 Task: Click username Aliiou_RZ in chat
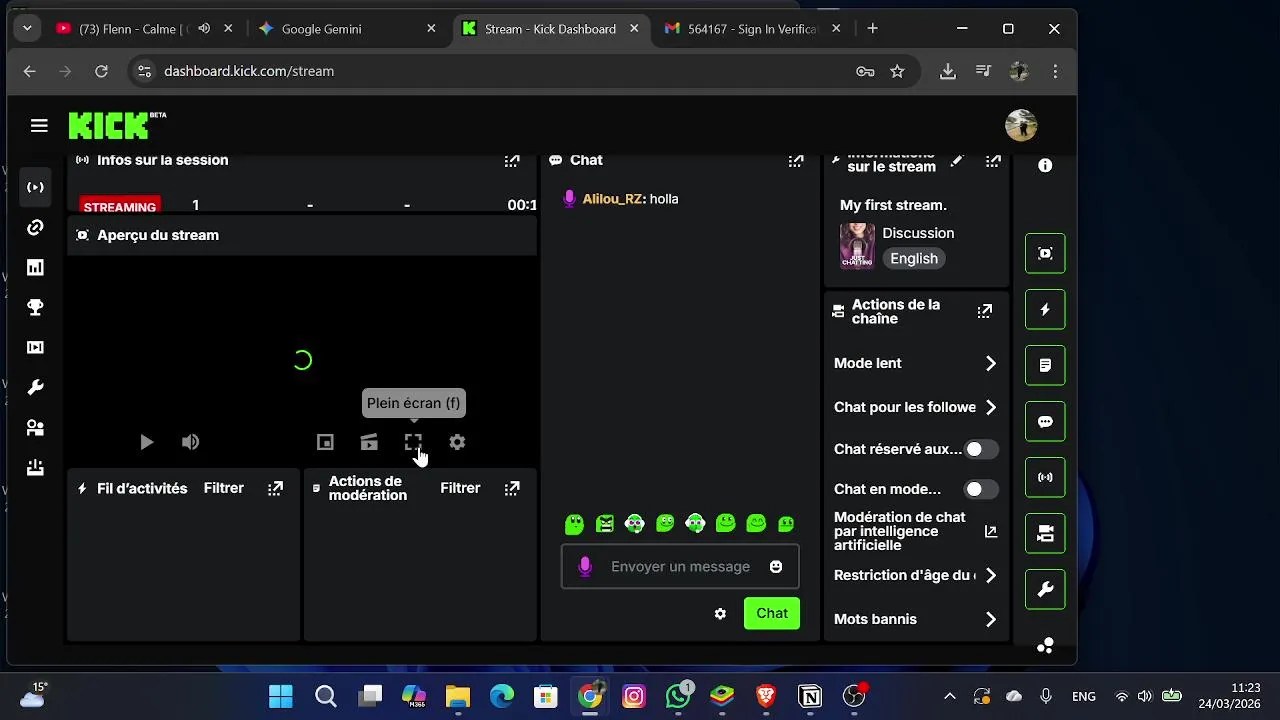pos(613,199)
